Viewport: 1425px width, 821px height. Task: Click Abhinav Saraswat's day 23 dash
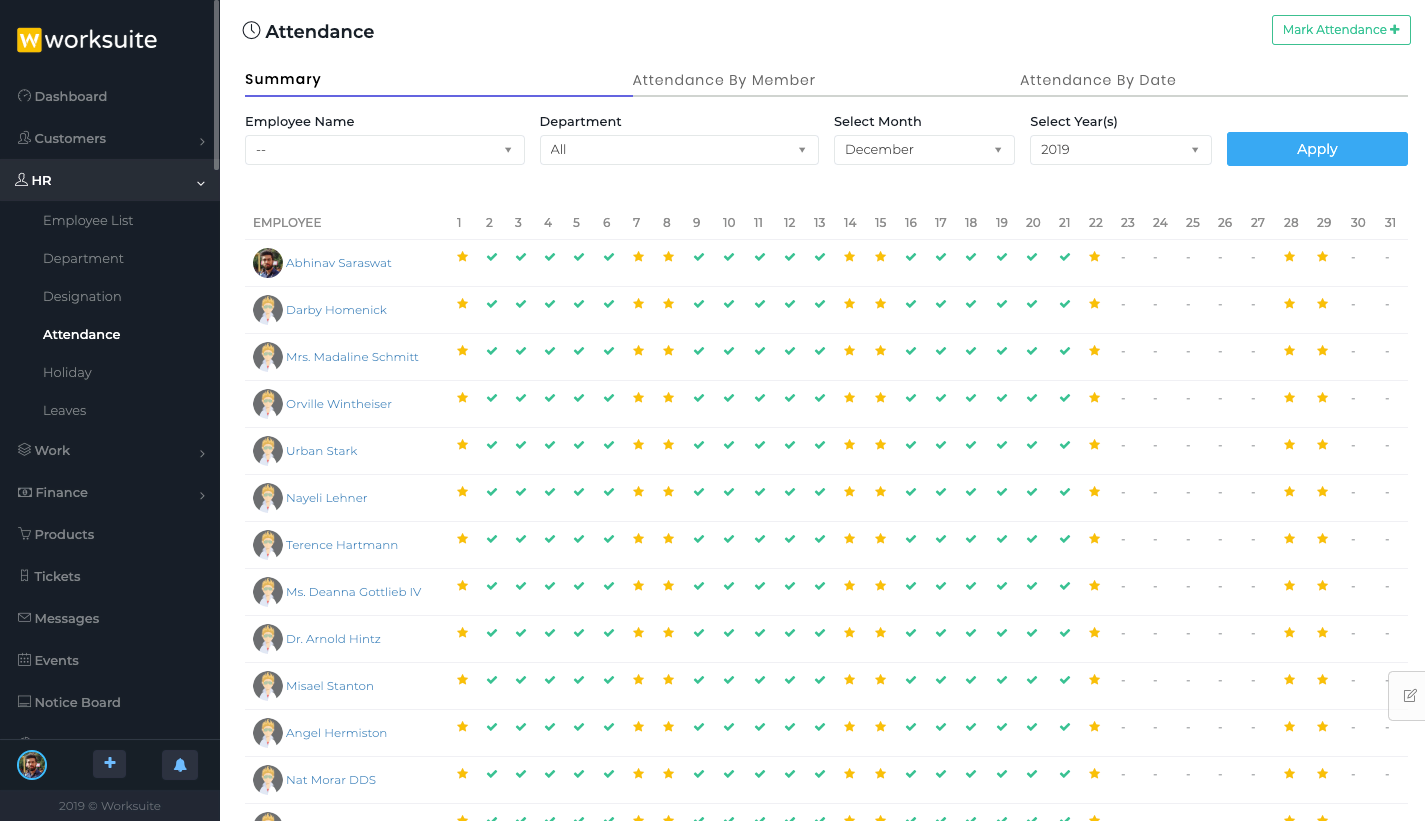pos(1123,257)
